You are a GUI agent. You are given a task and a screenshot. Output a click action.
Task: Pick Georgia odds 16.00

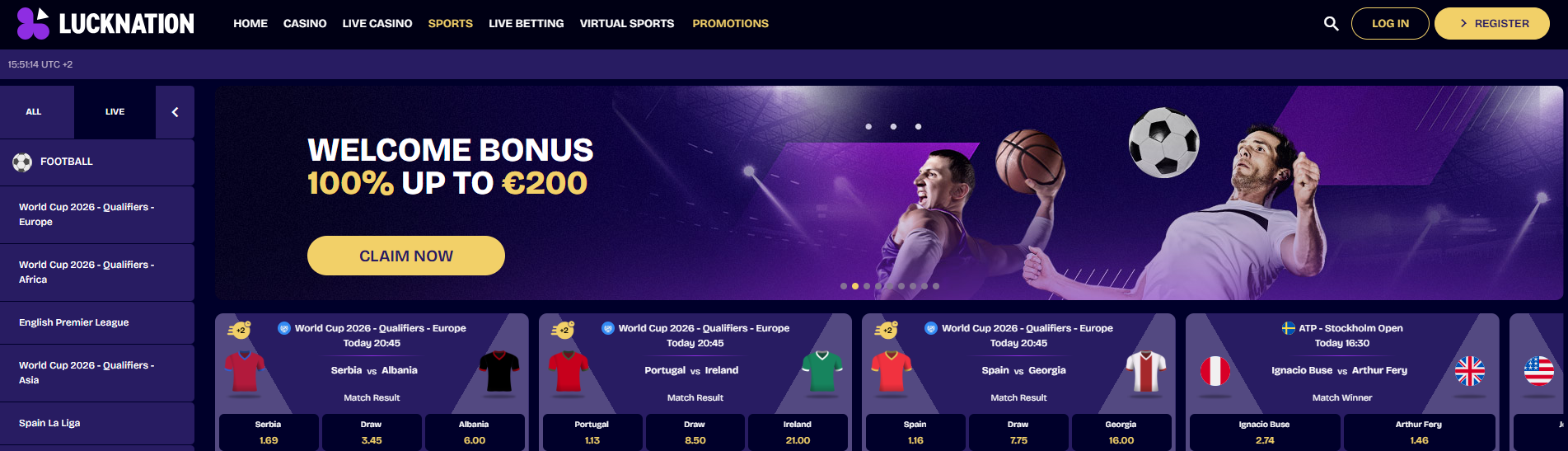1121,432
